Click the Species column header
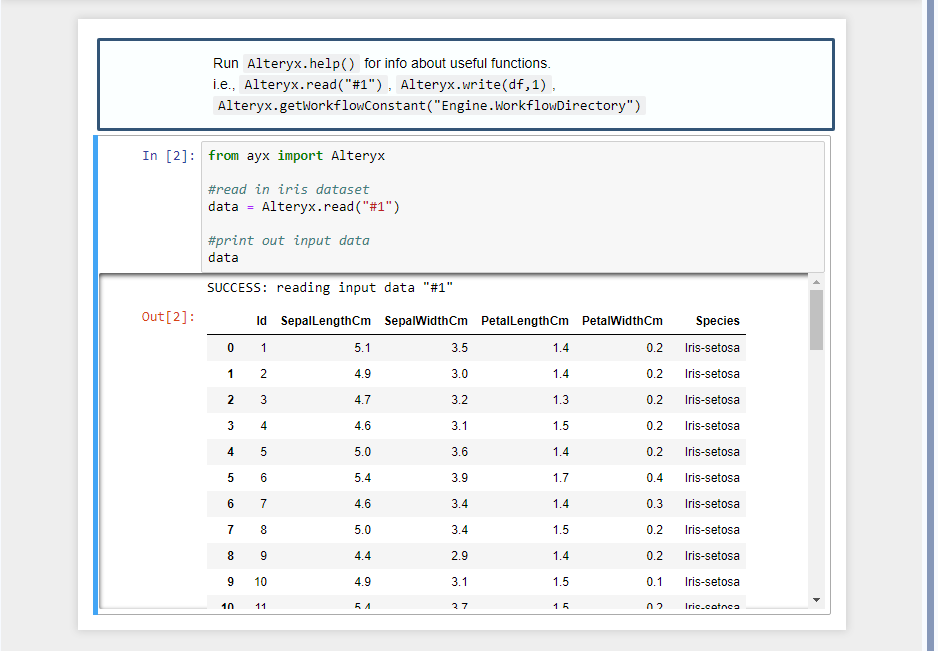 click(x=718, y=321)
